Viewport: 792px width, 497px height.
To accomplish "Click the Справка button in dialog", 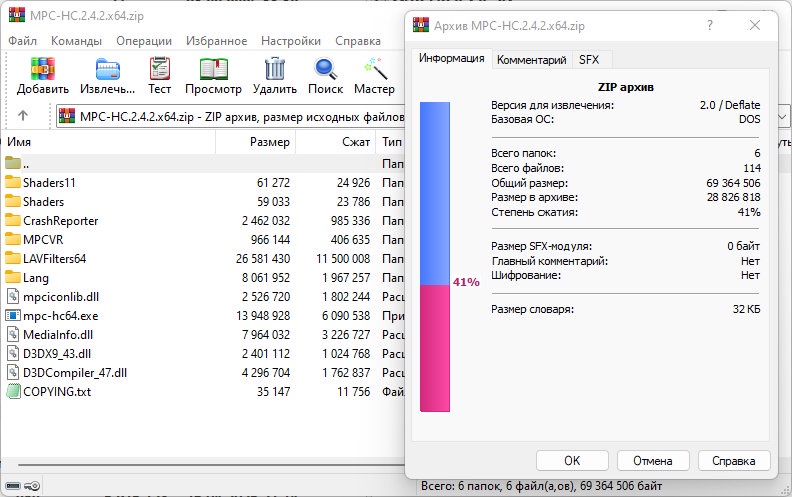I will tap(733, 461).
